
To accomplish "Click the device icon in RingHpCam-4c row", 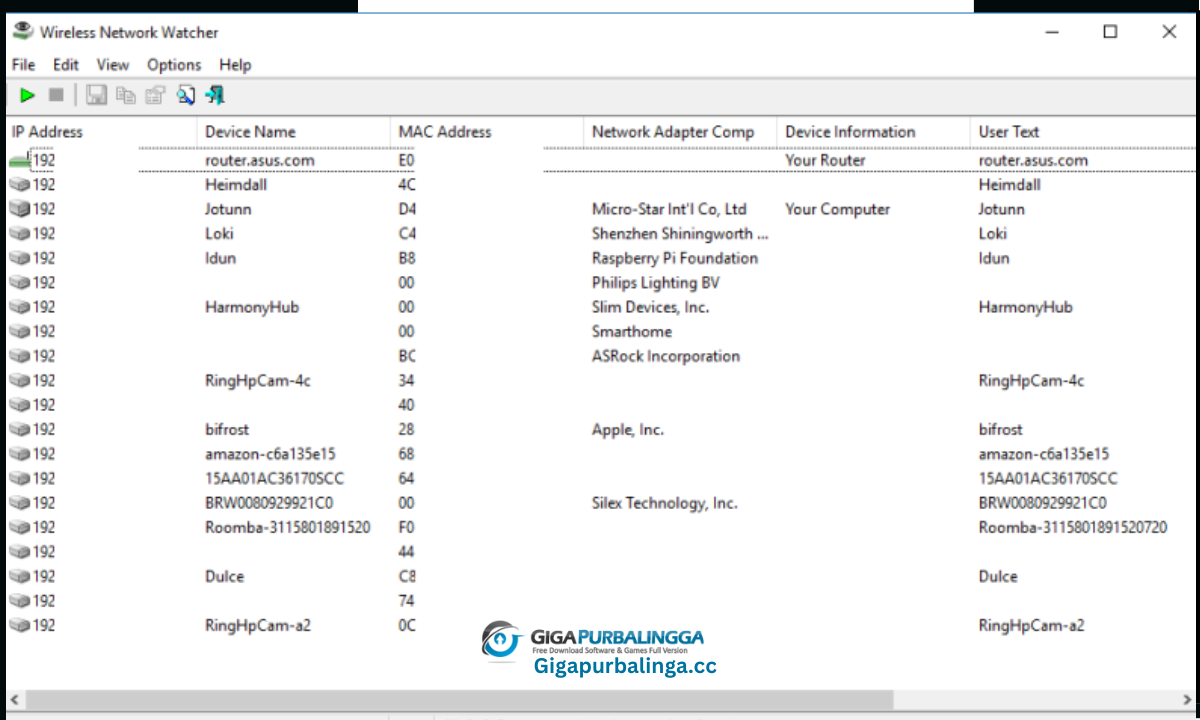I will point(19,381).
